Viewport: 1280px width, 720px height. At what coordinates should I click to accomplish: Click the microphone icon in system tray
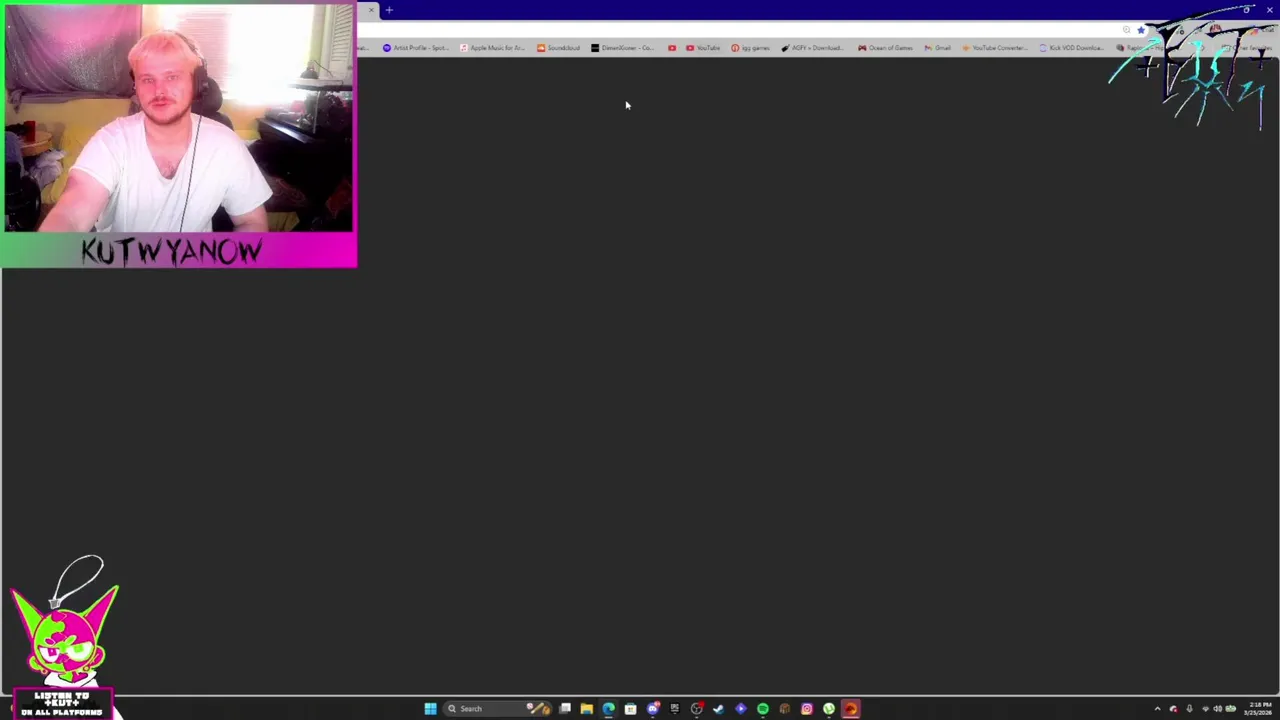(x=1189, y=709)
